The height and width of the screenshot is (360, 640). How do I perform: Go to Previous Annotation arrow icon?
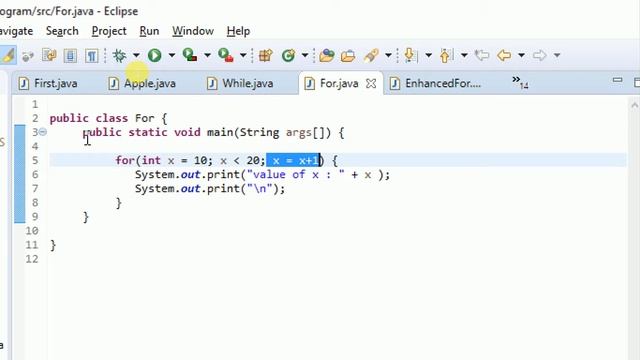[446, 55]
